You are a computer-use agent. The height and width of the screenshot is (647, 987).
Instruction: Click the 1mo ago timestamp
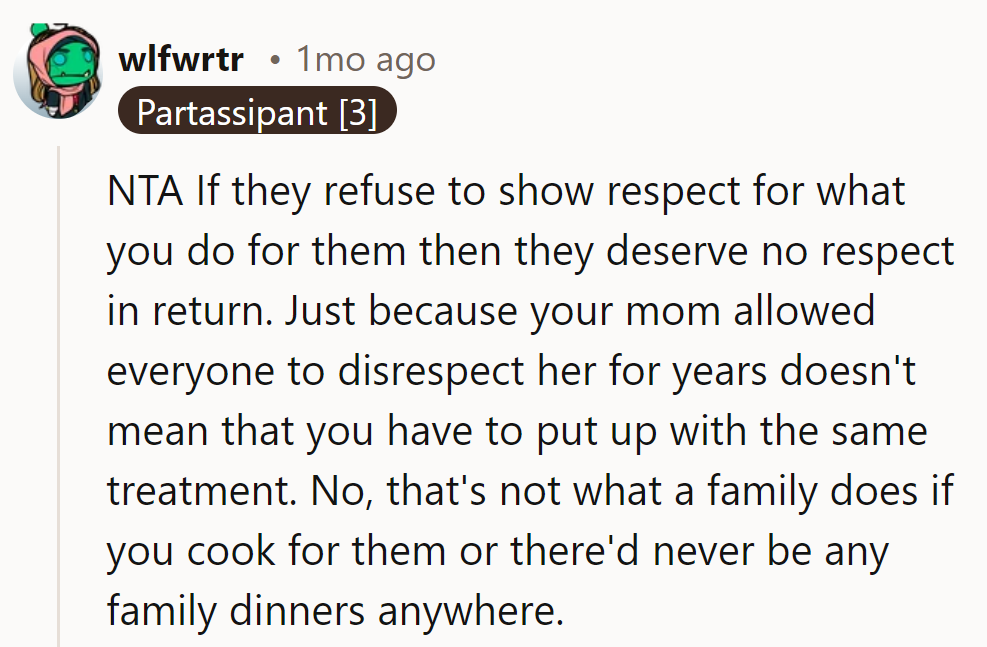tap(365, 60)
